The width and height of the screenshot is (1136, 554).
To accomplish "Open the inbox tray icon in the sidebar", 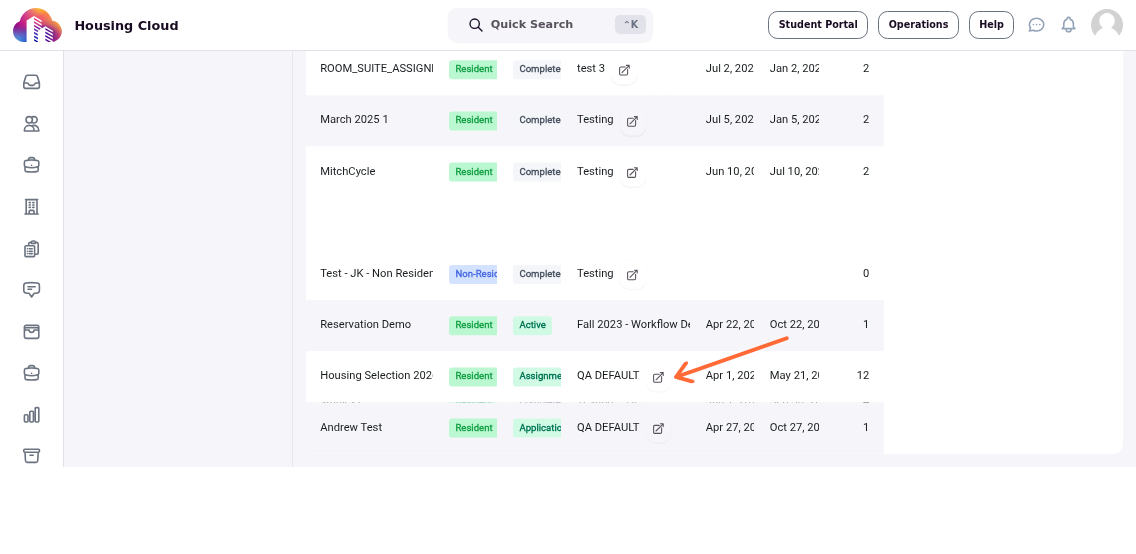I will point(31,82).
